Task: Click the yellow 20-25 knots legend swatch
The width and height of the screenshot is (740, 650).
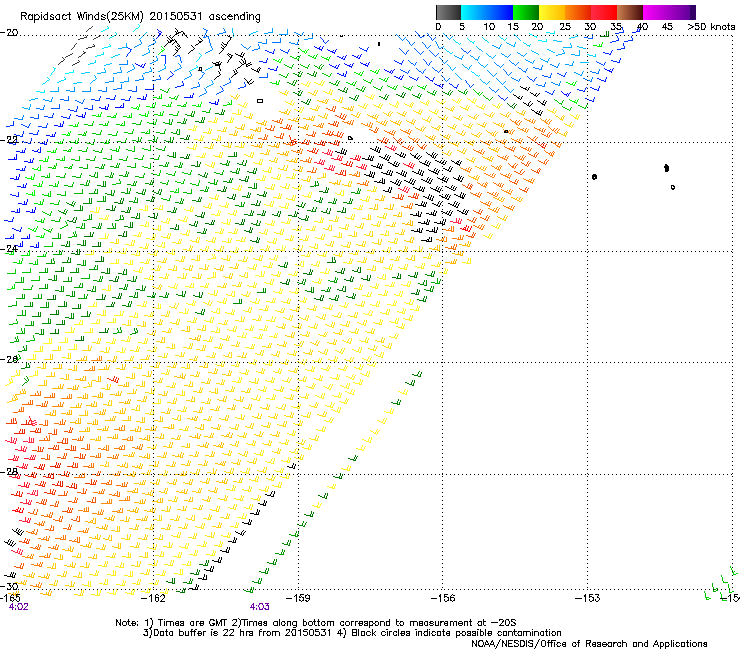Action: 552,12
